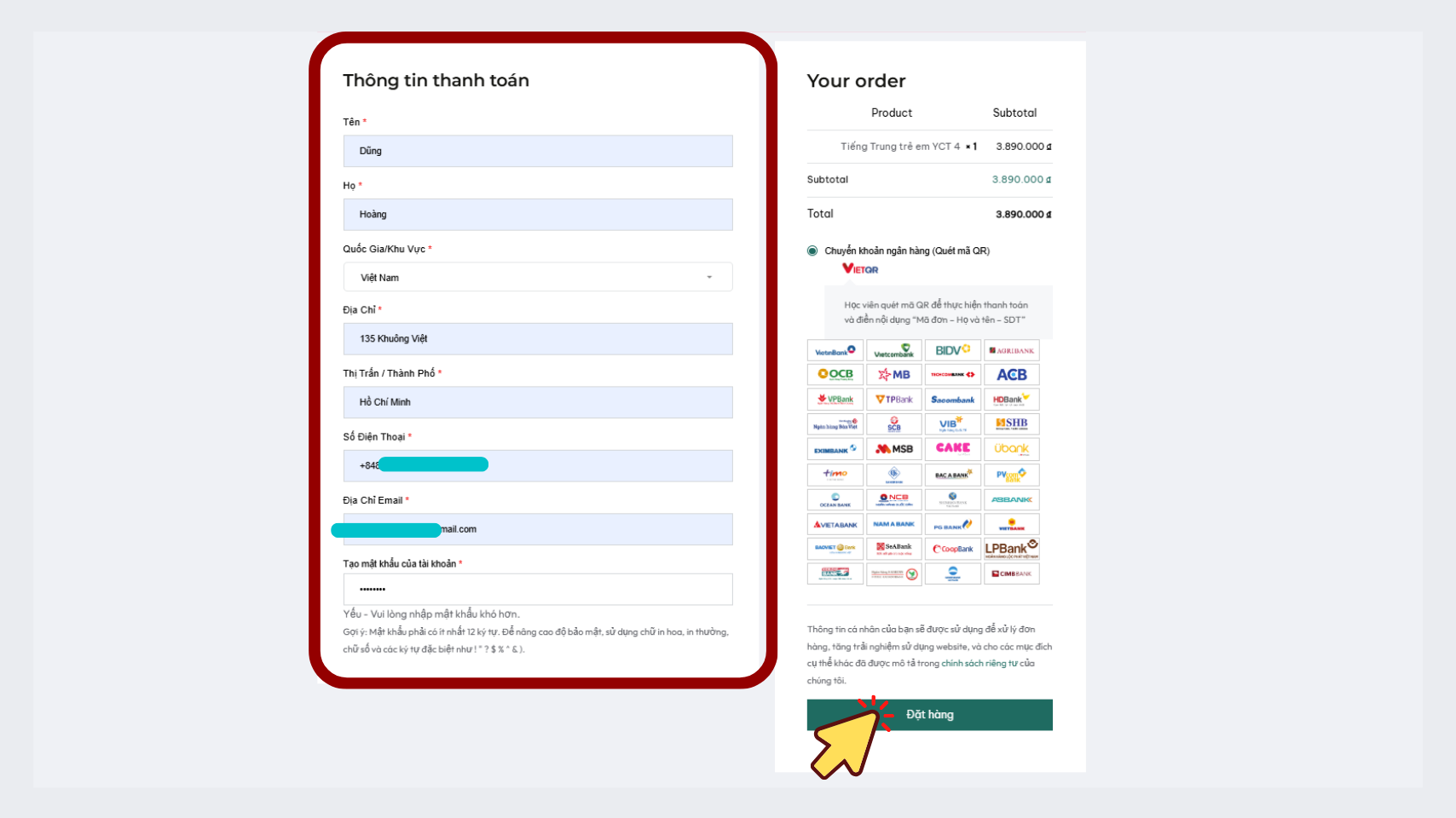1456x818 pixels.
Task: Select the Sacombank logo
Action: tap(952, 400)
